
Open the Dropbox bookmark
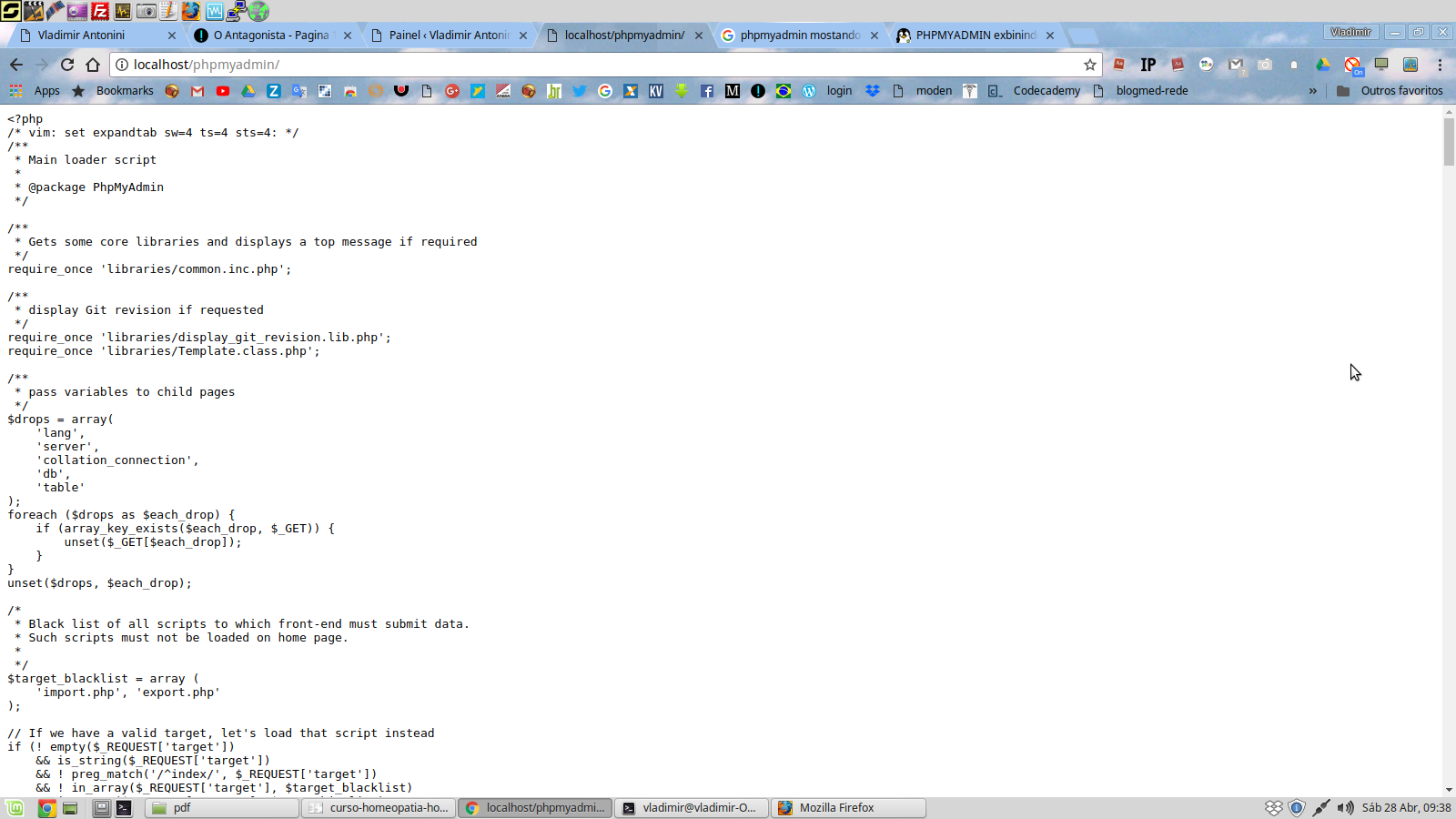coord(872,90)
